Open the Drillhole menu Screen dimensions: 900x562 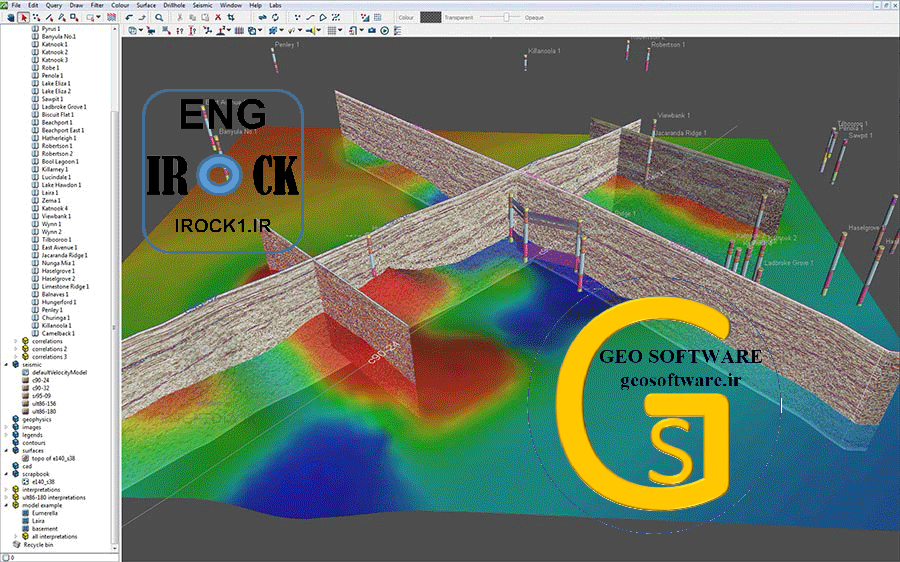coord(174,5)
